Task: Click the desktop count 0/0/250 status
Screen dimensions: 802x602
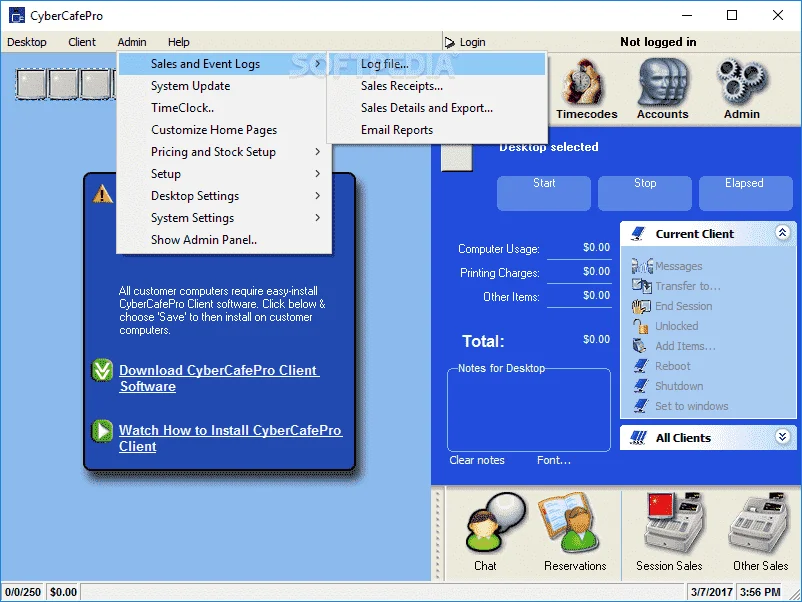Action: (23, 592)
